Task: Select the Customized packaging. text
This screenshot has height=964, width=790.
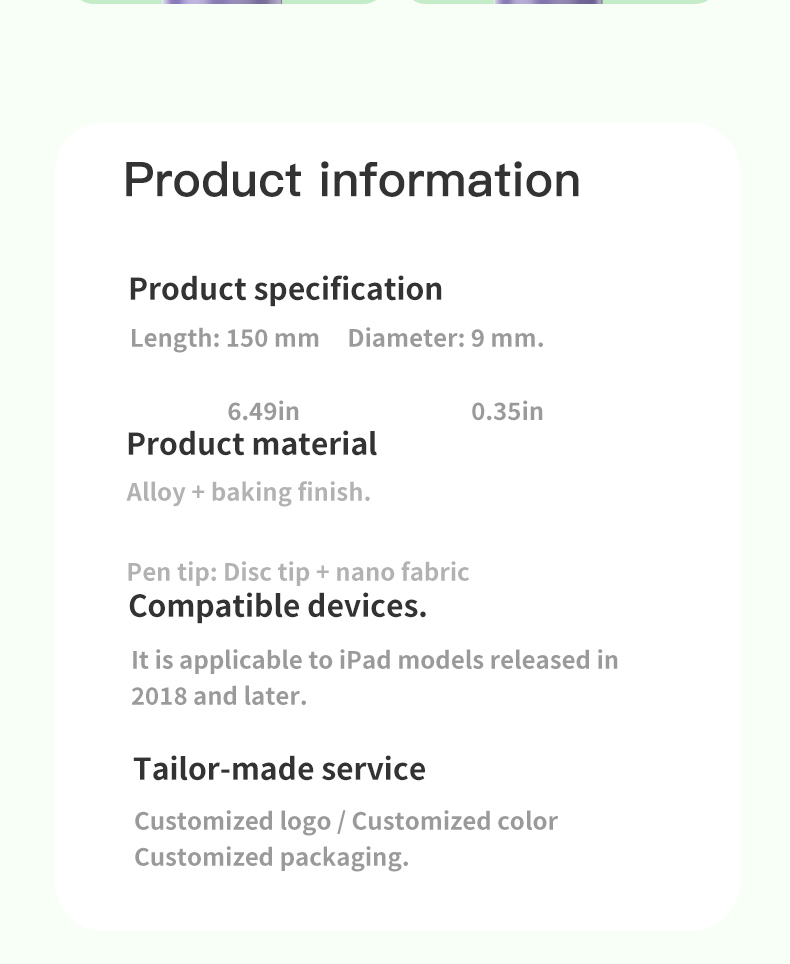Action: pos(271,857)
